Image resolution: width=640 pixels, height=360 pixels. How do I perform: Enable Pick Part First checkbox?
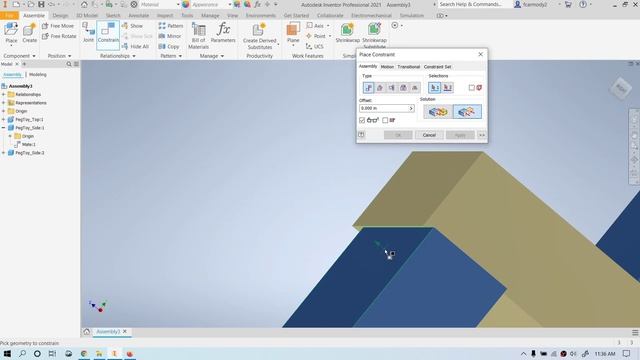coord(471,87)
